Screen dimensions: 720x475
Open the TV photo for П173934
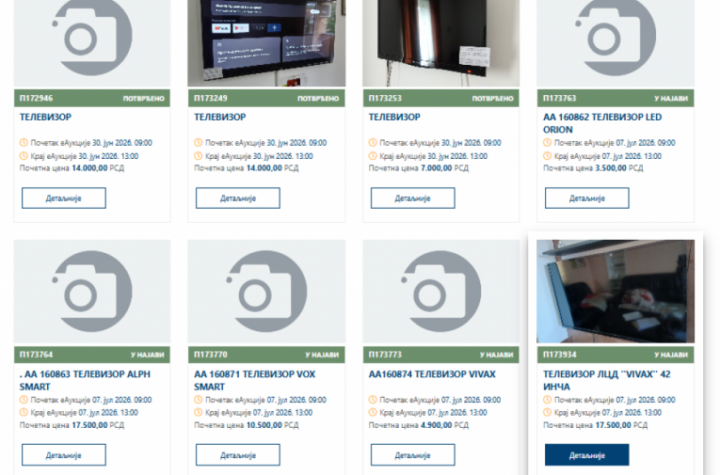pyautogui.click(x=615, y=292)
